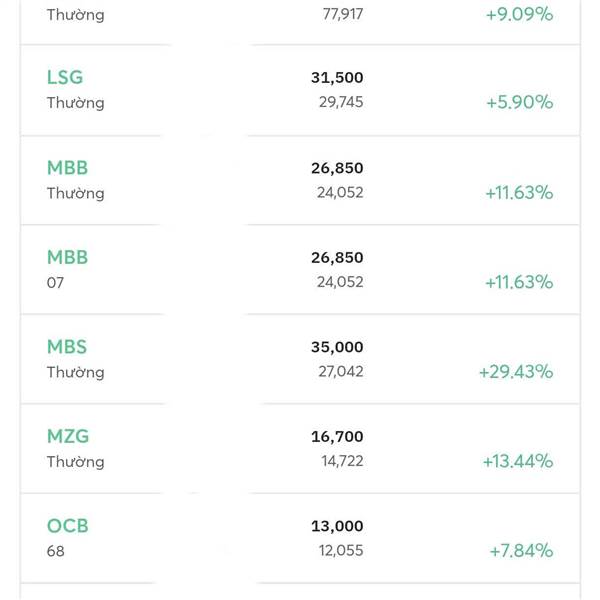
Task: Open the LSG stock ticker
Action: (65, 77)
